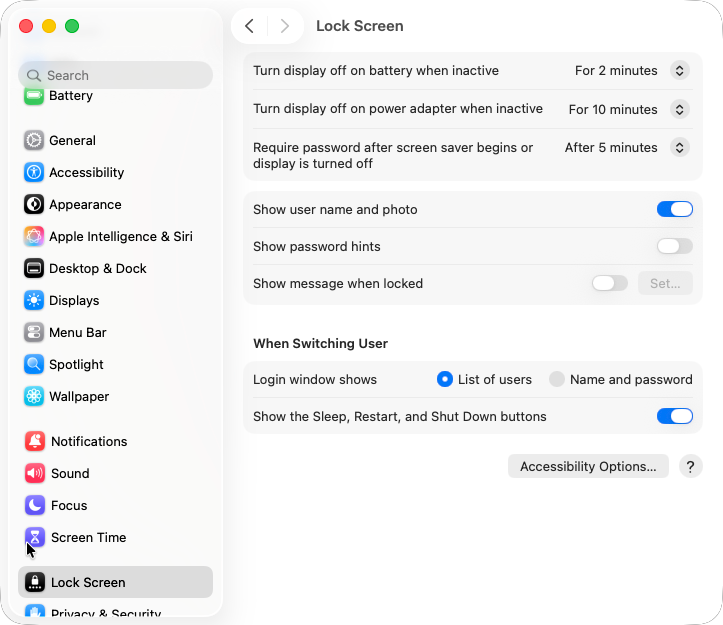Click the green zoom window button
Viewport: 723px width, 625px height.
pos(72,26)
